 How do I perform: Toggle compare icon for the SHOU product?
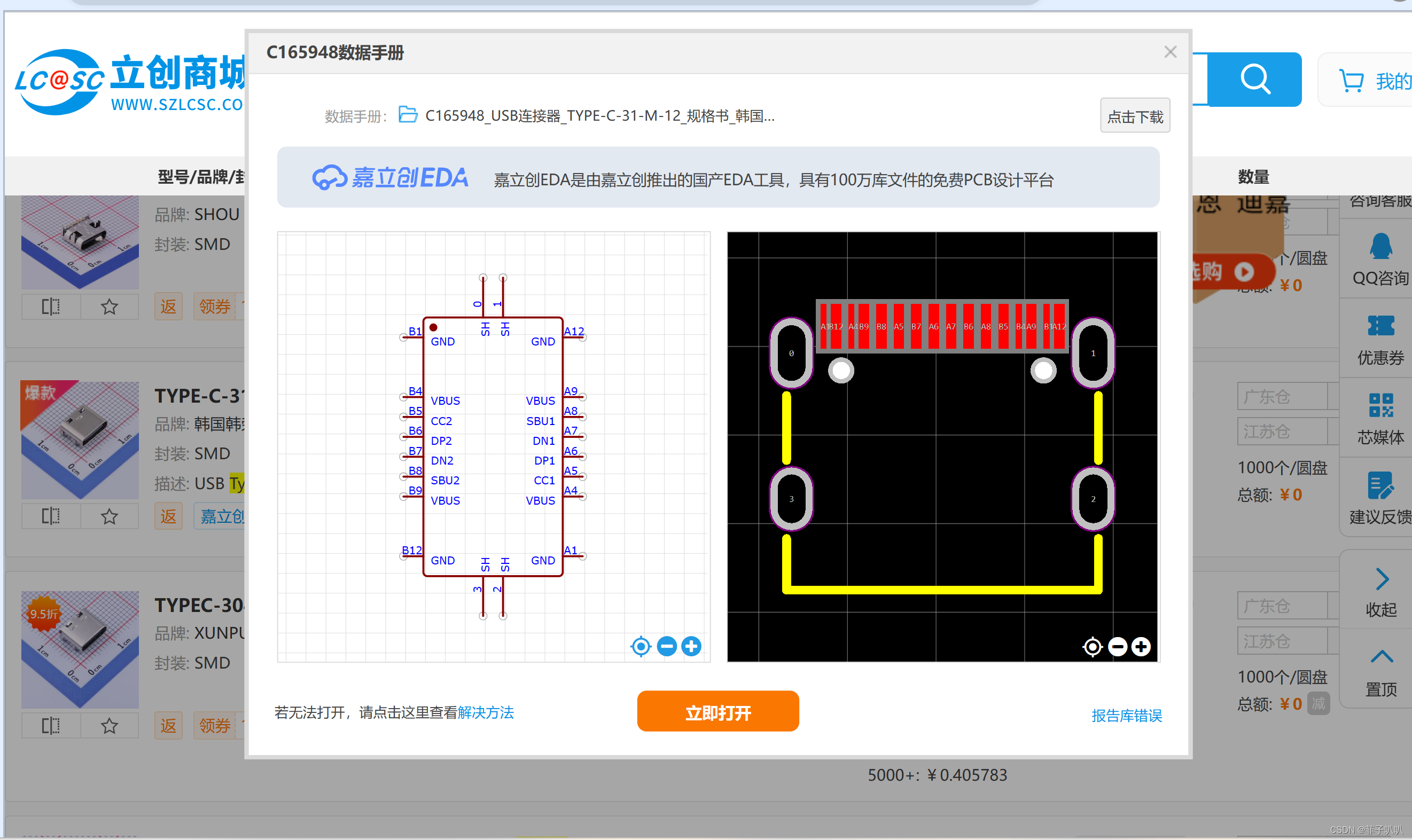tap(50, 307)
